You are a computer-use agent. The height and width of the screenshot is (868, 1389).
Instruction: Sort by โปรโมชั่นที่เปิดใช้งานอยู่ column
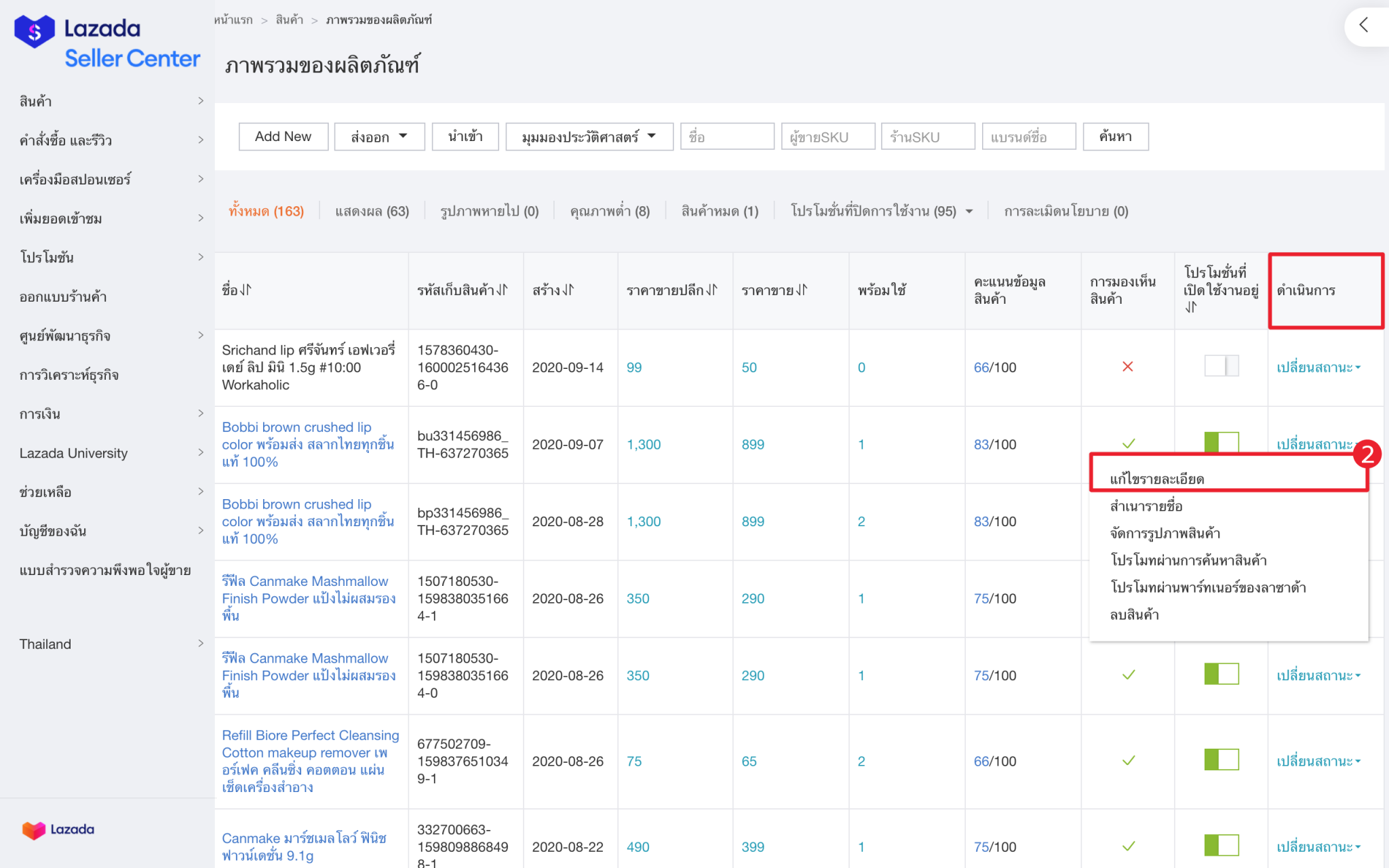[1191, 307]
